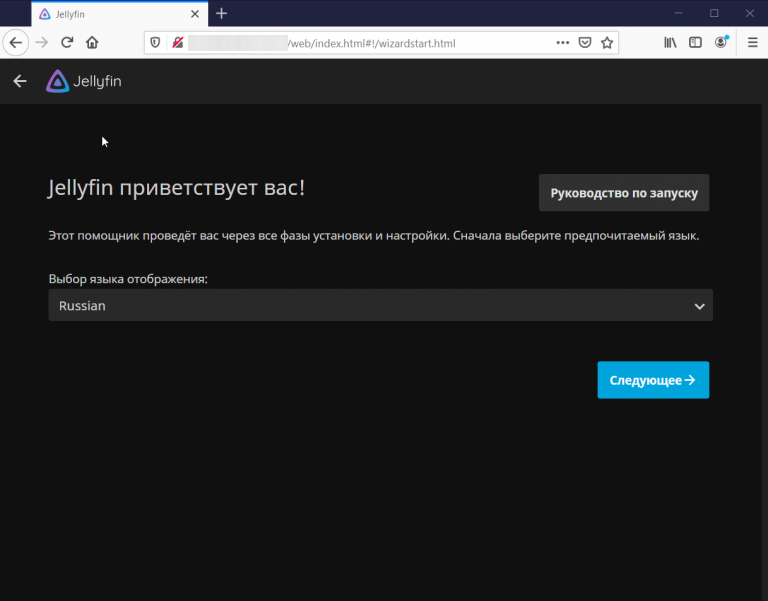Select the Jellyfin browser tab
Viewport: 768px width, 601px height.
click(110, 13)
